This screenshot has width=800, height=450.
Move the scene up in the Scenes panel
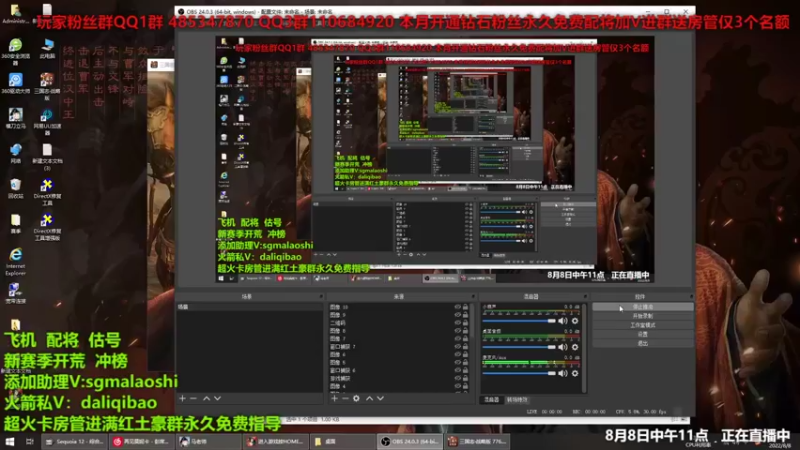pyautogui.click(x=207, y=398)
